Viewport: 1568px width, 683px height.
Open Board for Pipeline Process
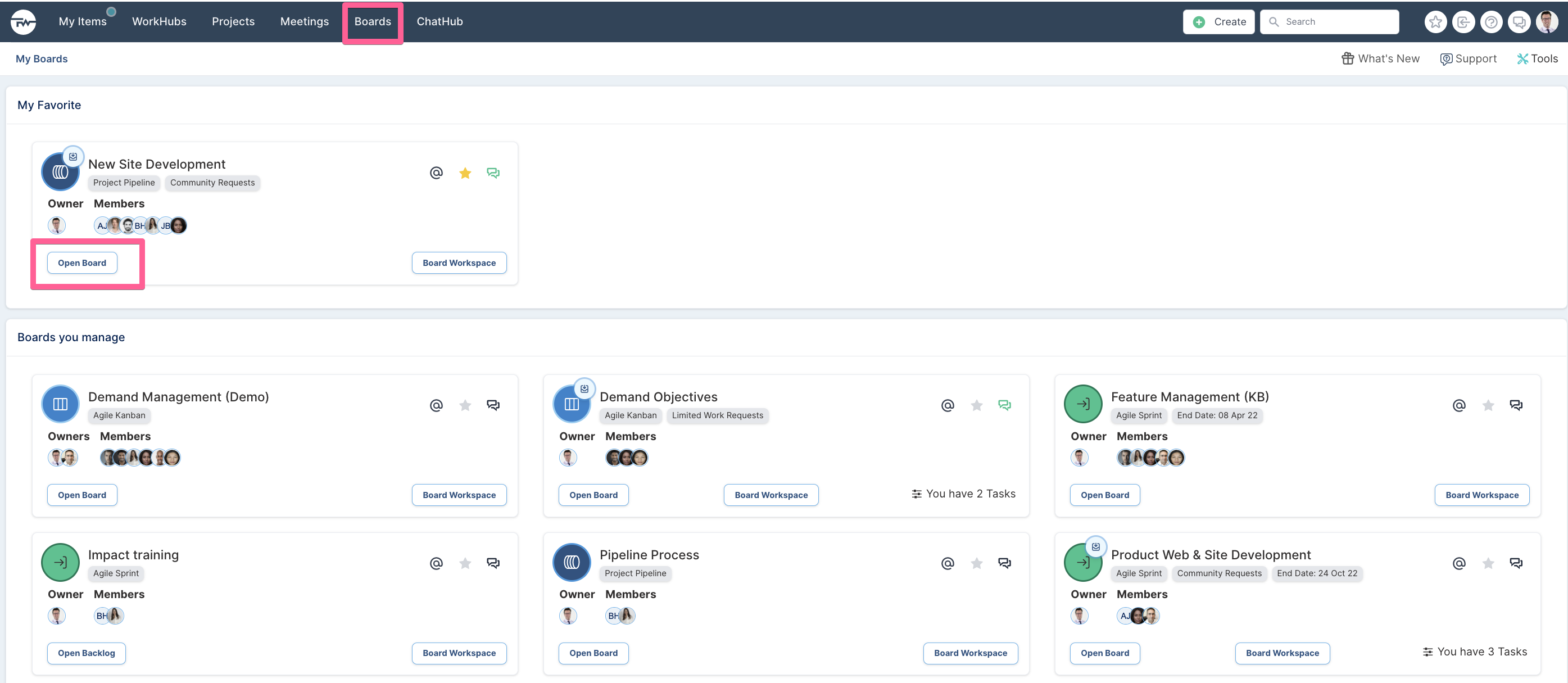[x=593, y=653]
